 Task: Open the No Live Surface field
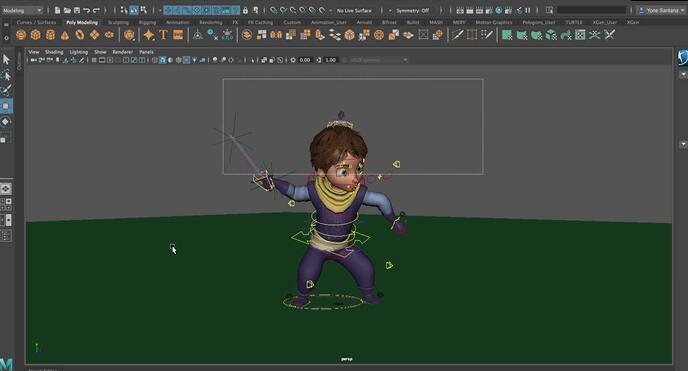354,10
